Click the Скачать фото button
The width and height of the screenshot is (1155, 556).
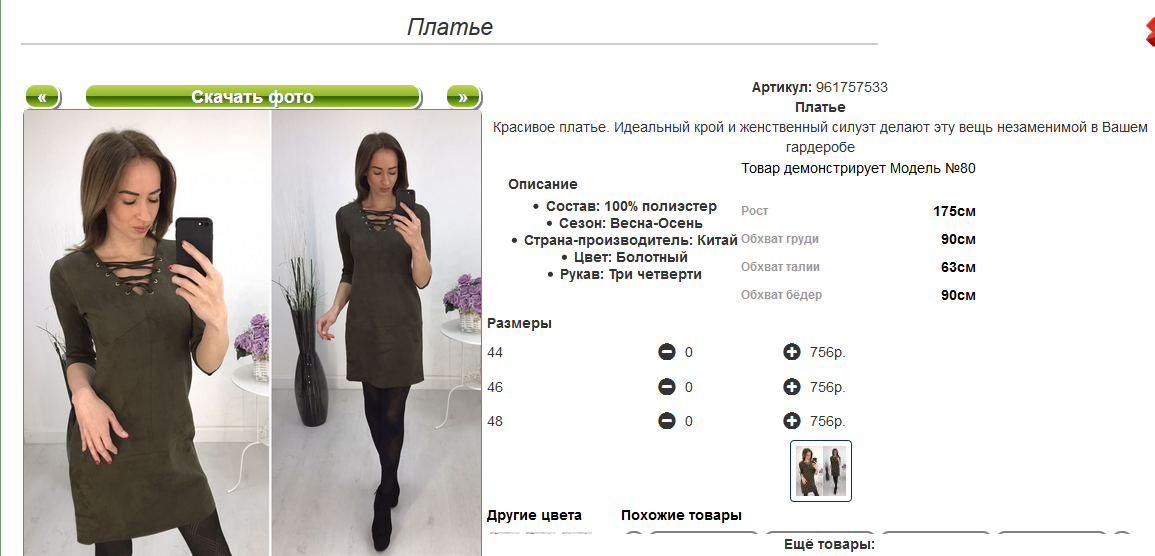click(252, 97)
